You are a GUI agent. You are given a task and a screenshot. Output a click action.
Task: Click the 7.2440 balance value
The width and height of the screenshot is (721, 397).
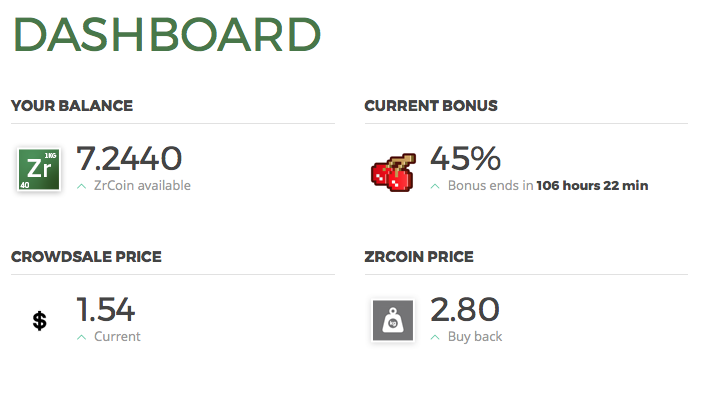129,158
